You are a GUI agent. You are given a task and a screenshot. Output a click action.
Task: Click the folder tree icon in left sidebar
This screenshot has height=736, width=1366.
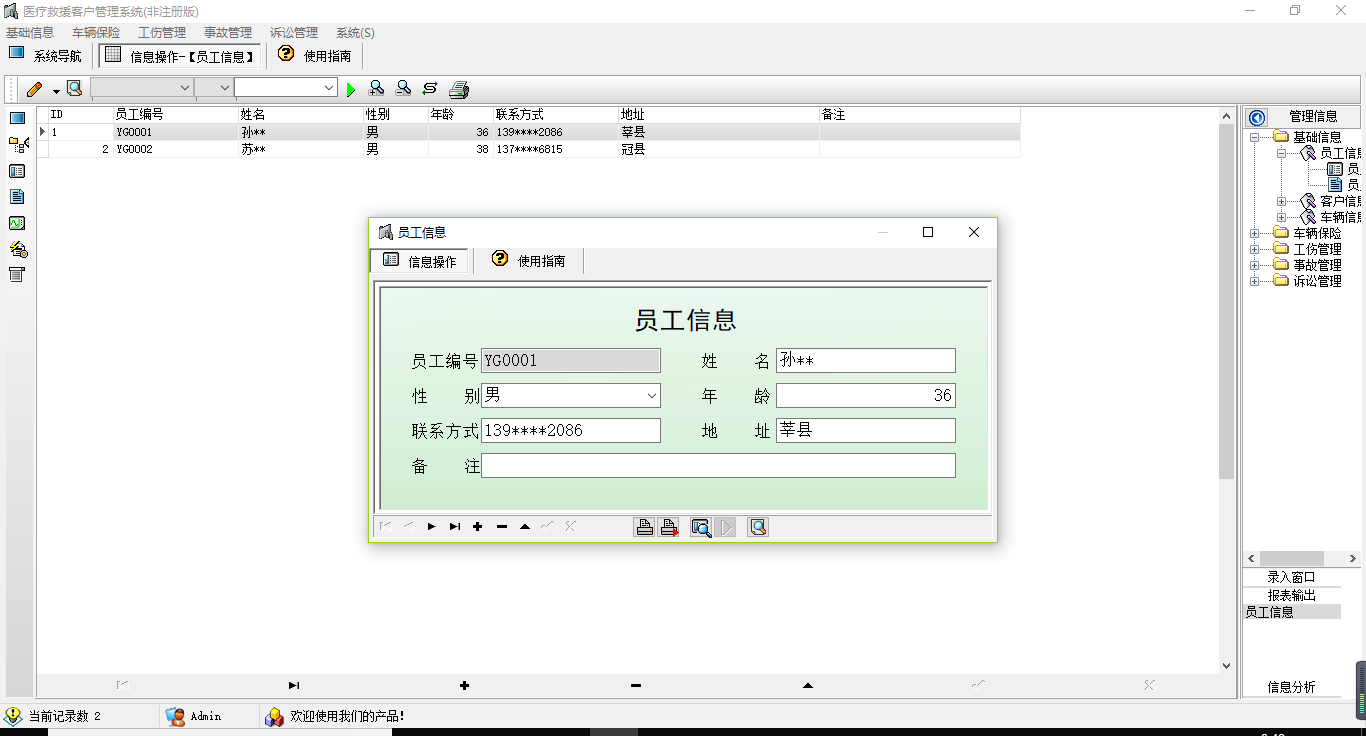click(17, 145)
